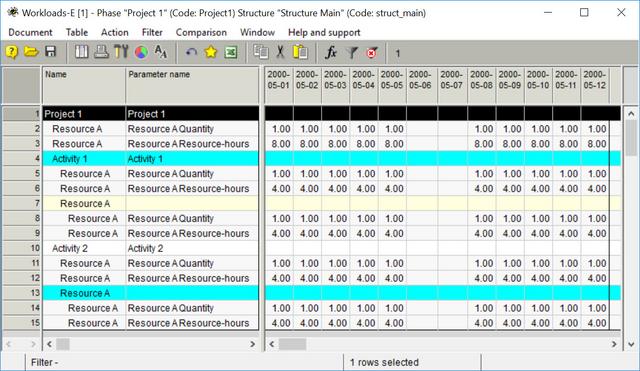Click right arrow of left pane horizontal scrollbar
Viewport: 640px width, 371px height.
(252, 344)
